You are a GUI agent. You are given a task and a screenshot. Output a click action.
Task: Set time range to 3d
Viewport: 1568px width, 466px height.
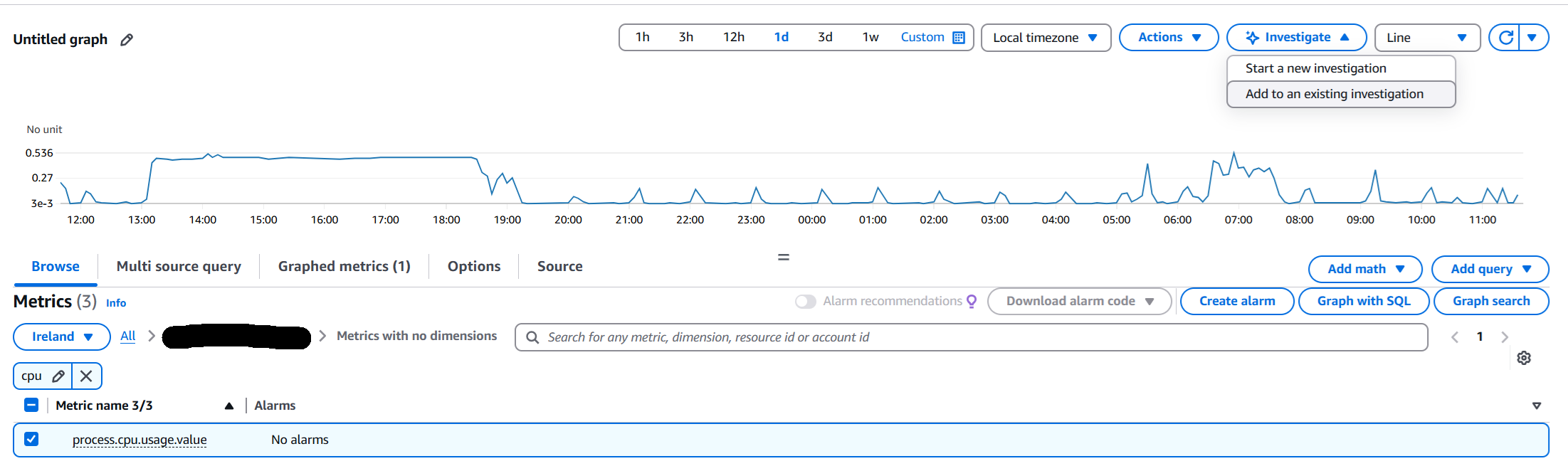point(825,38)
